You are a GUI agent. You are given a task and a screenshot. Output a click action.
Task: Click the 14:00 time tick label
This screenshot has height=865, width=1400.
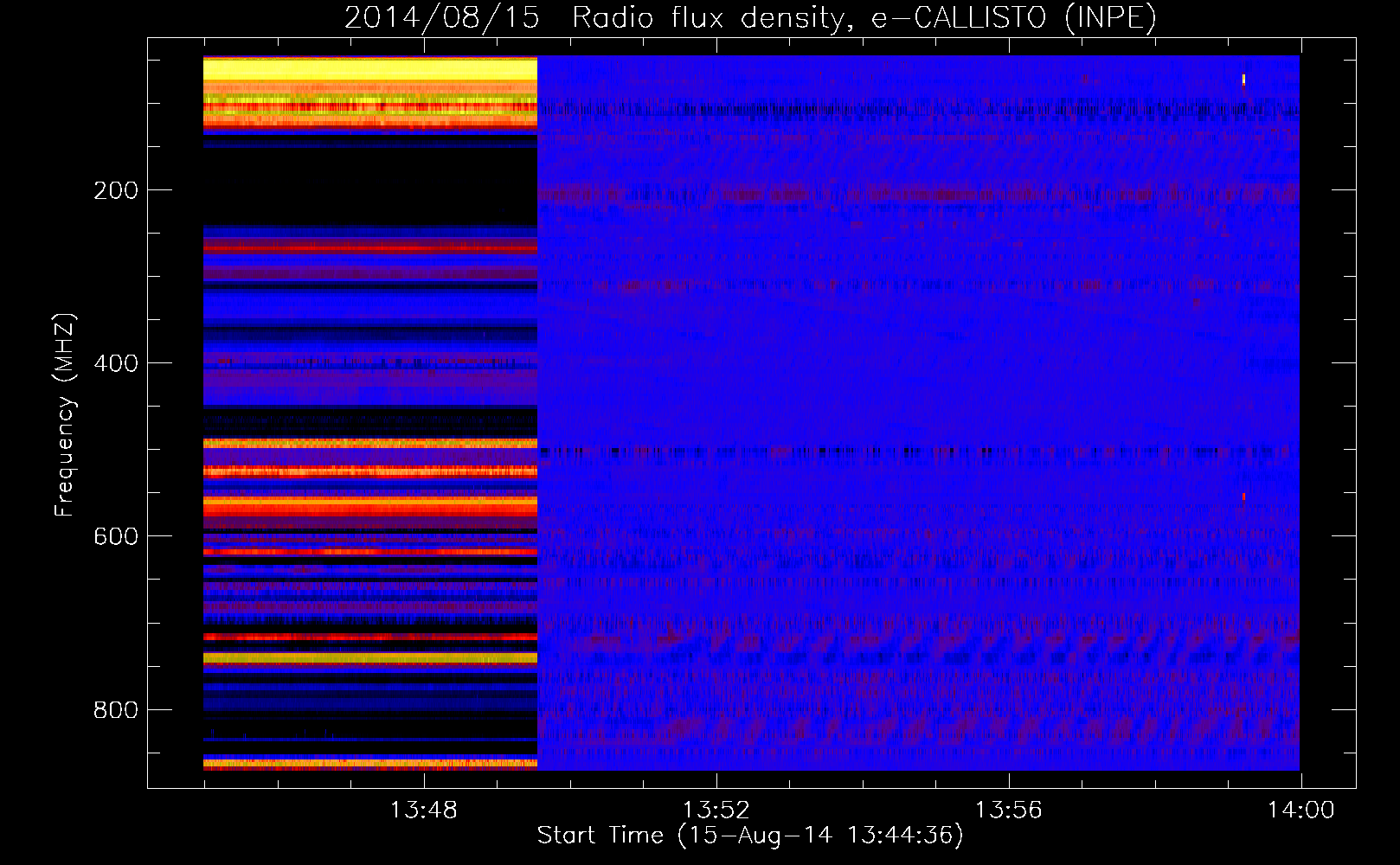(x=1301, y=811)
